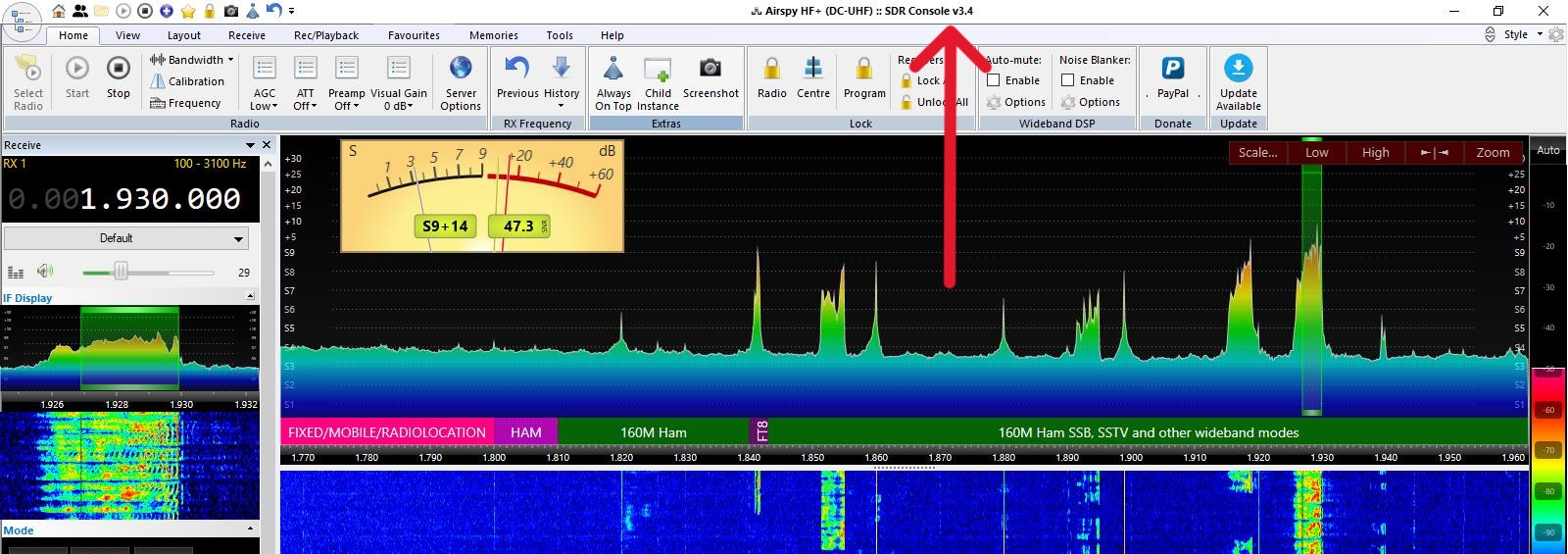Expand the AGC Low dropdown
Image resolution: width=1568 pixels, height=554 pixels.
[265, 100]
